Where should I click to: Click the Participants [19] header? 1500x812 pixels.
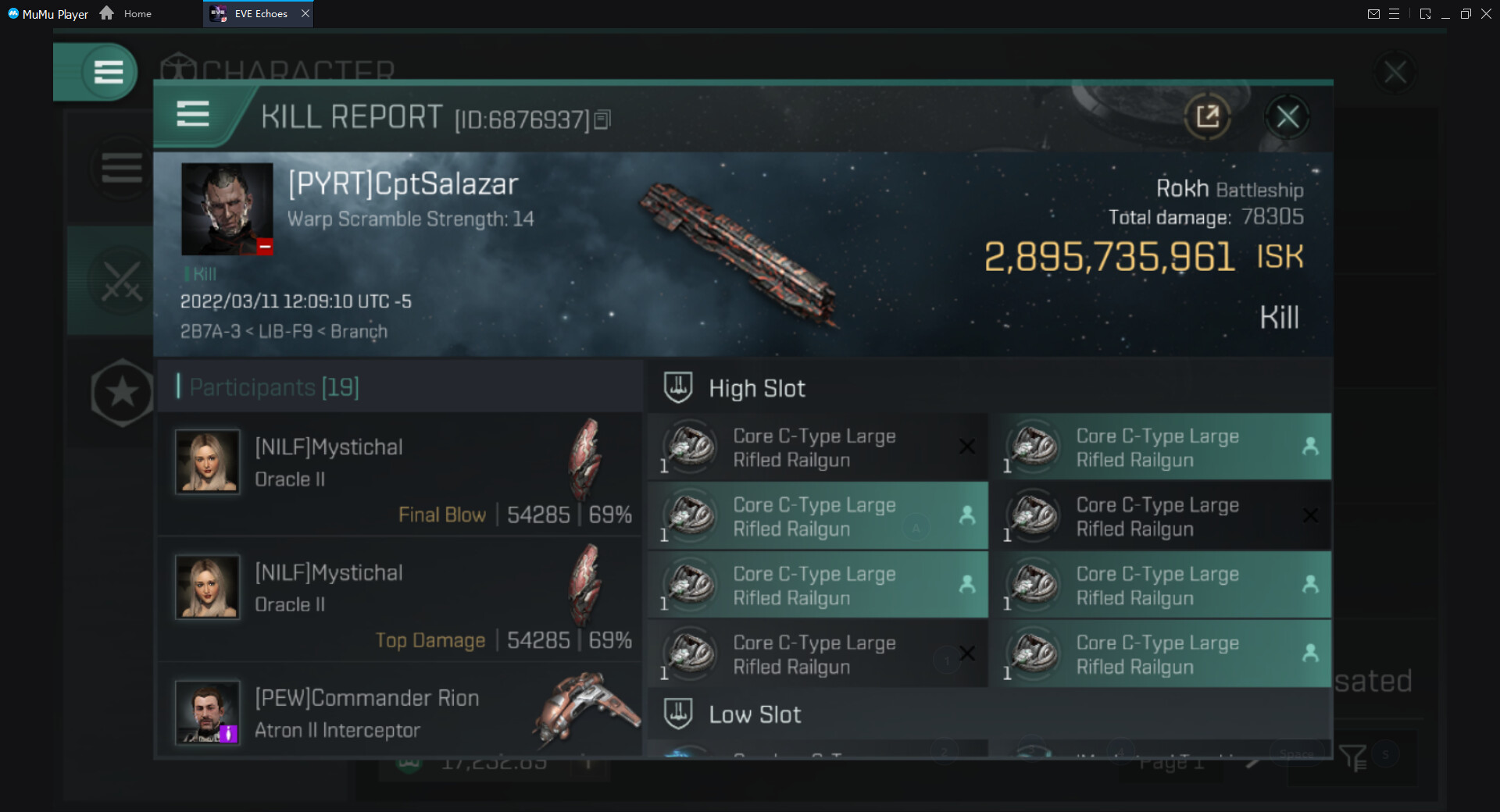tap(274, 387)
